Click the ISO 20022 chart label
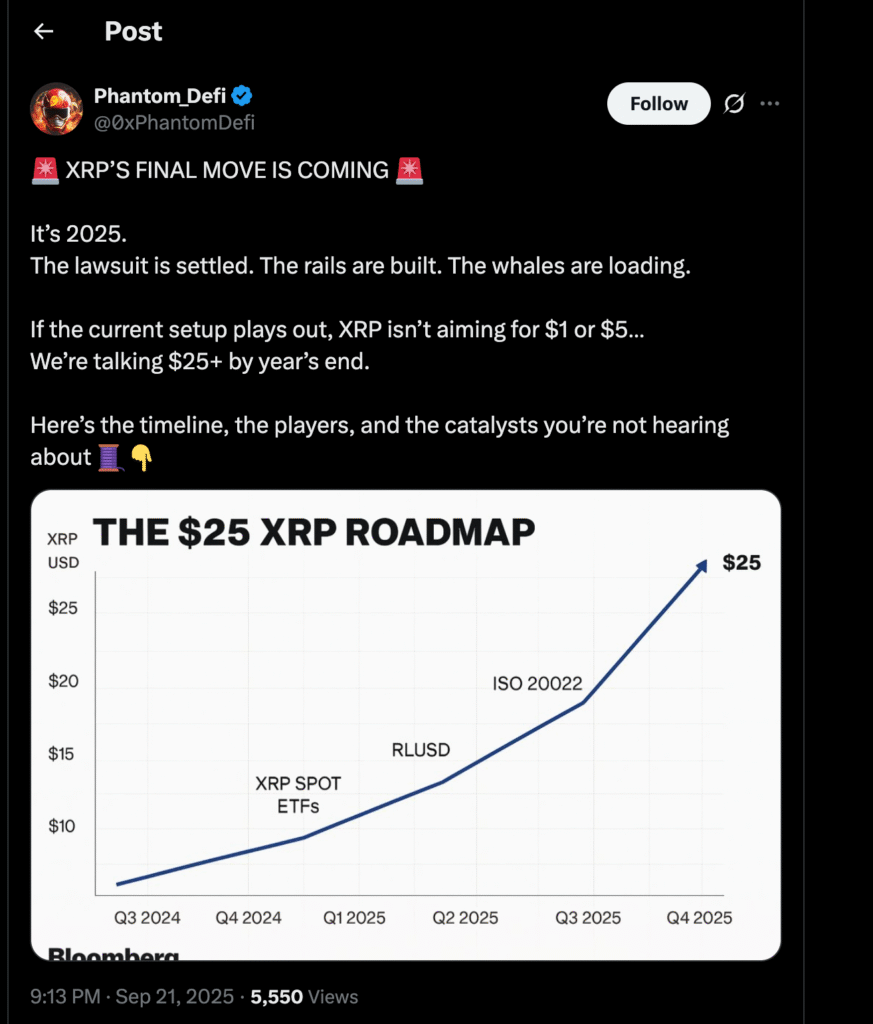The image size is (873, 1024). 537,685
